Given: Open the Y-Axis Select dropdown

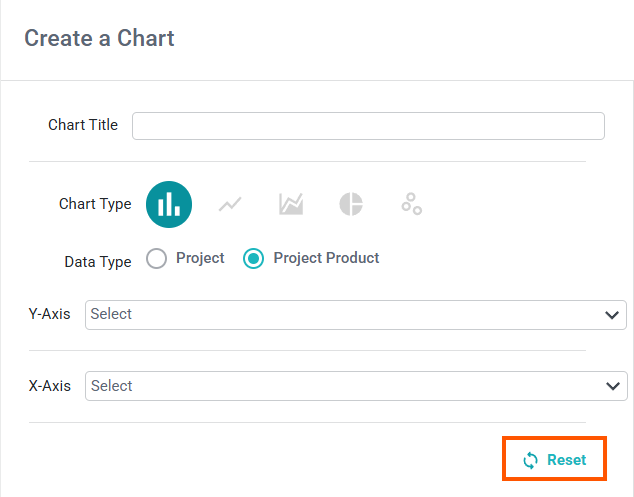Looking at the screenshot, I should (x=356, y=315).
